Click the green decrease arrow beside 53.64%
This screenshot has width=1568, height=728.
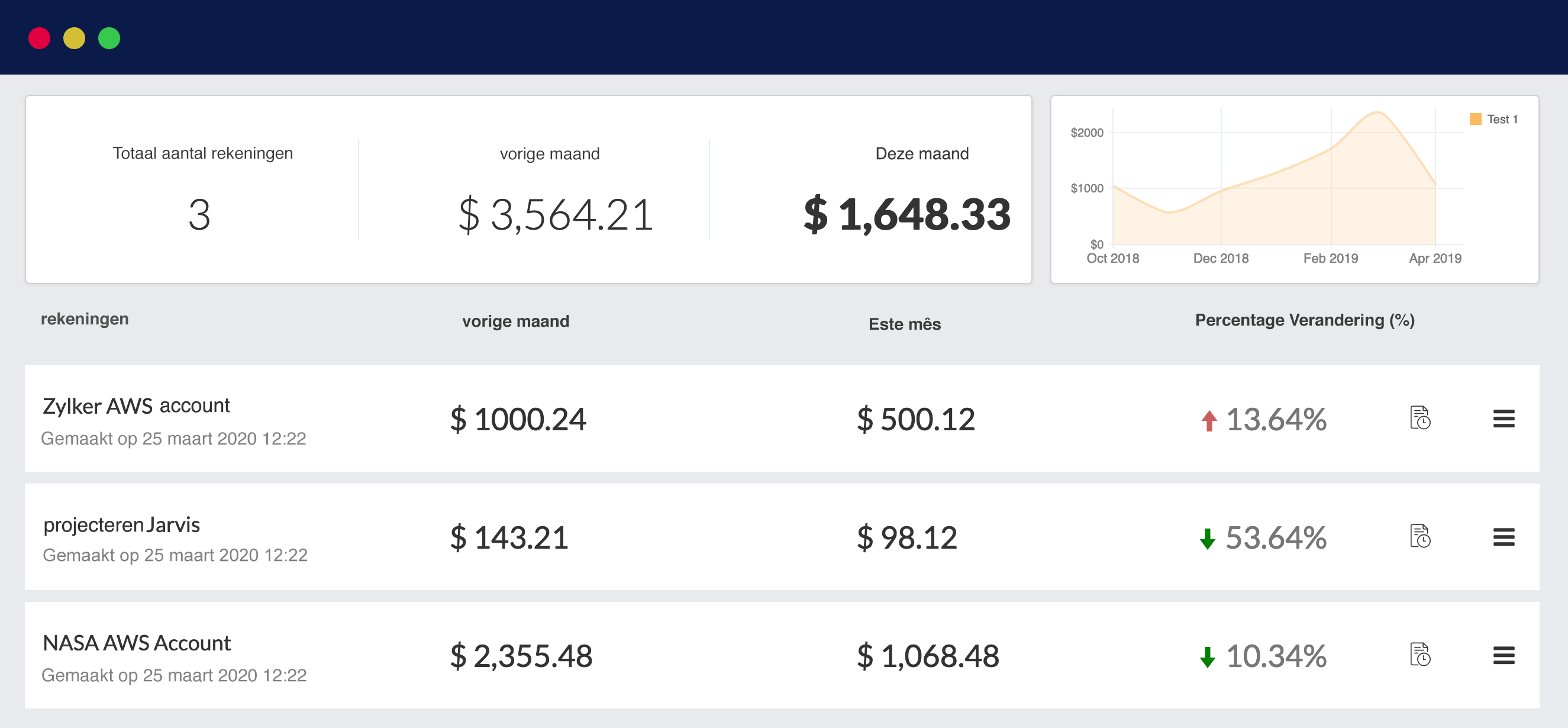(x=1207, y=538)
